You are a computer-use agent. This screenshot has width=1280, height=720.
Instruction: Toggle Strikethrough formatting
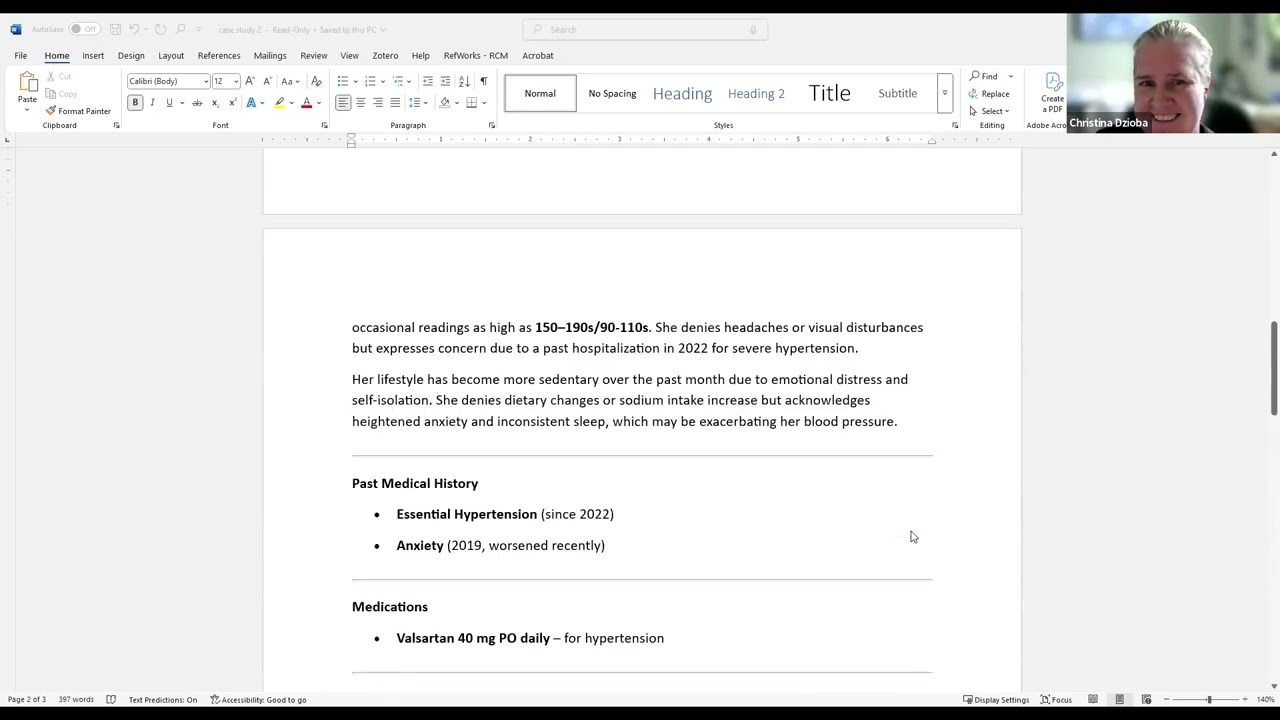click(x=197, y=103)
